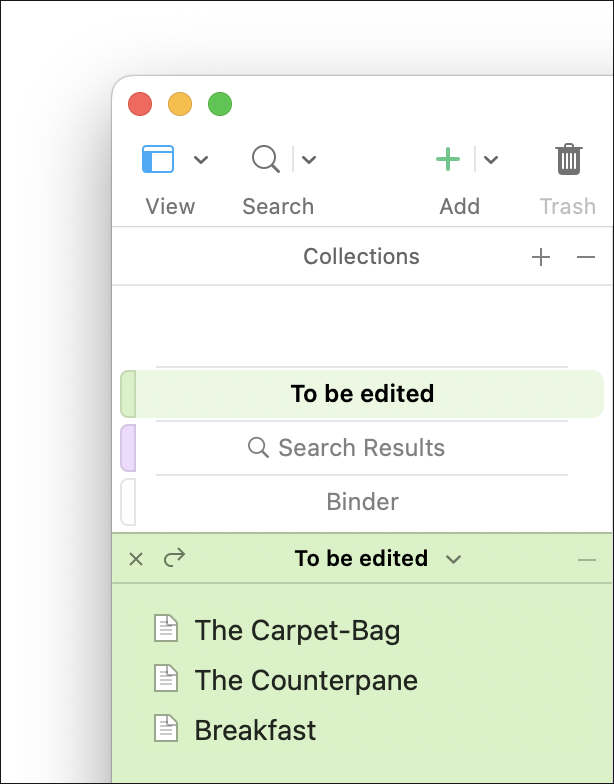Expand the To be edited header chevron
The image size is (614, 784).
(454, 559)
